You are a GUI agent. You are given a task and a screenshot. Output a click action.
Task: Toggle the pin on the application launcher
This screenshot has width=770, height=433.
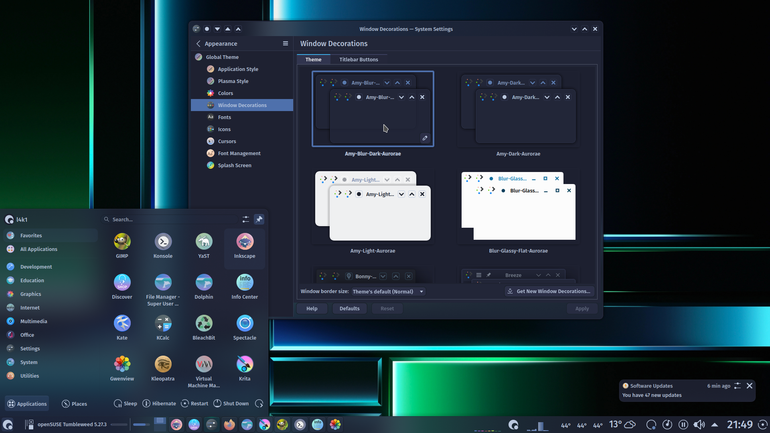[x=259, y=219]
